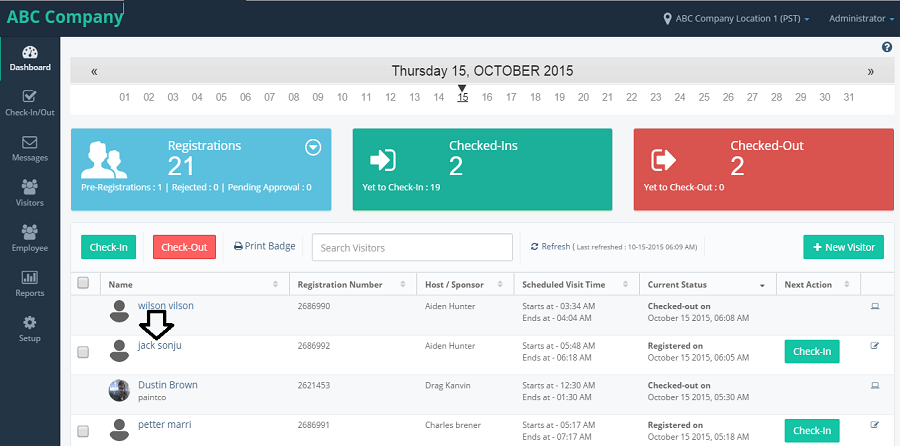This screenshot has height=446, width=900.
Task: Click the laptop icon in wilson vilson row
Action: 875,307
